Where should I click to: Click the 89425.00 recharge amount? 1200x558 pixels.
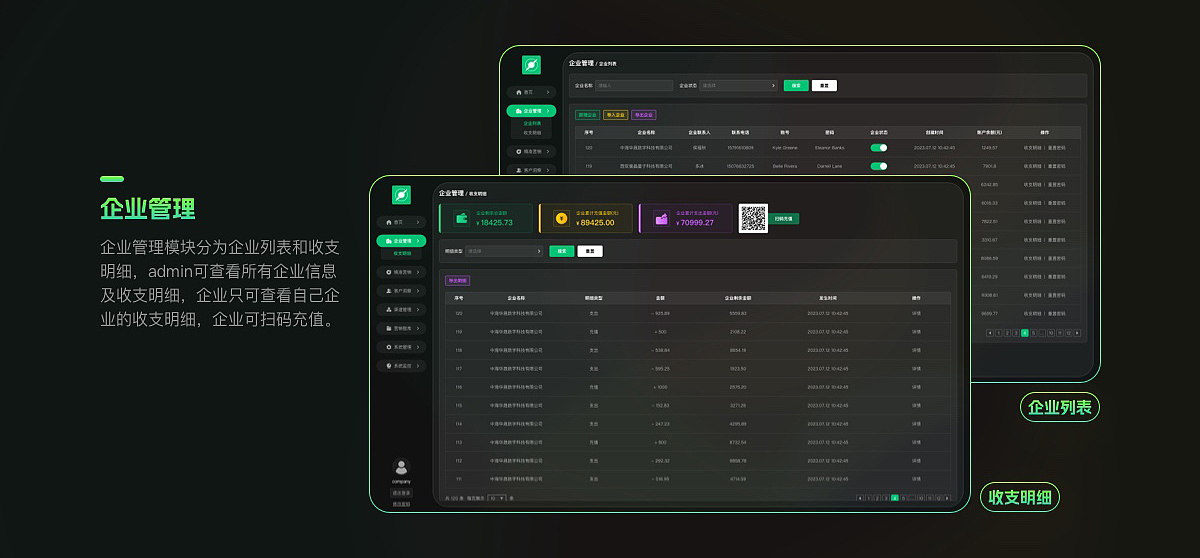click(x=594, y=223)
